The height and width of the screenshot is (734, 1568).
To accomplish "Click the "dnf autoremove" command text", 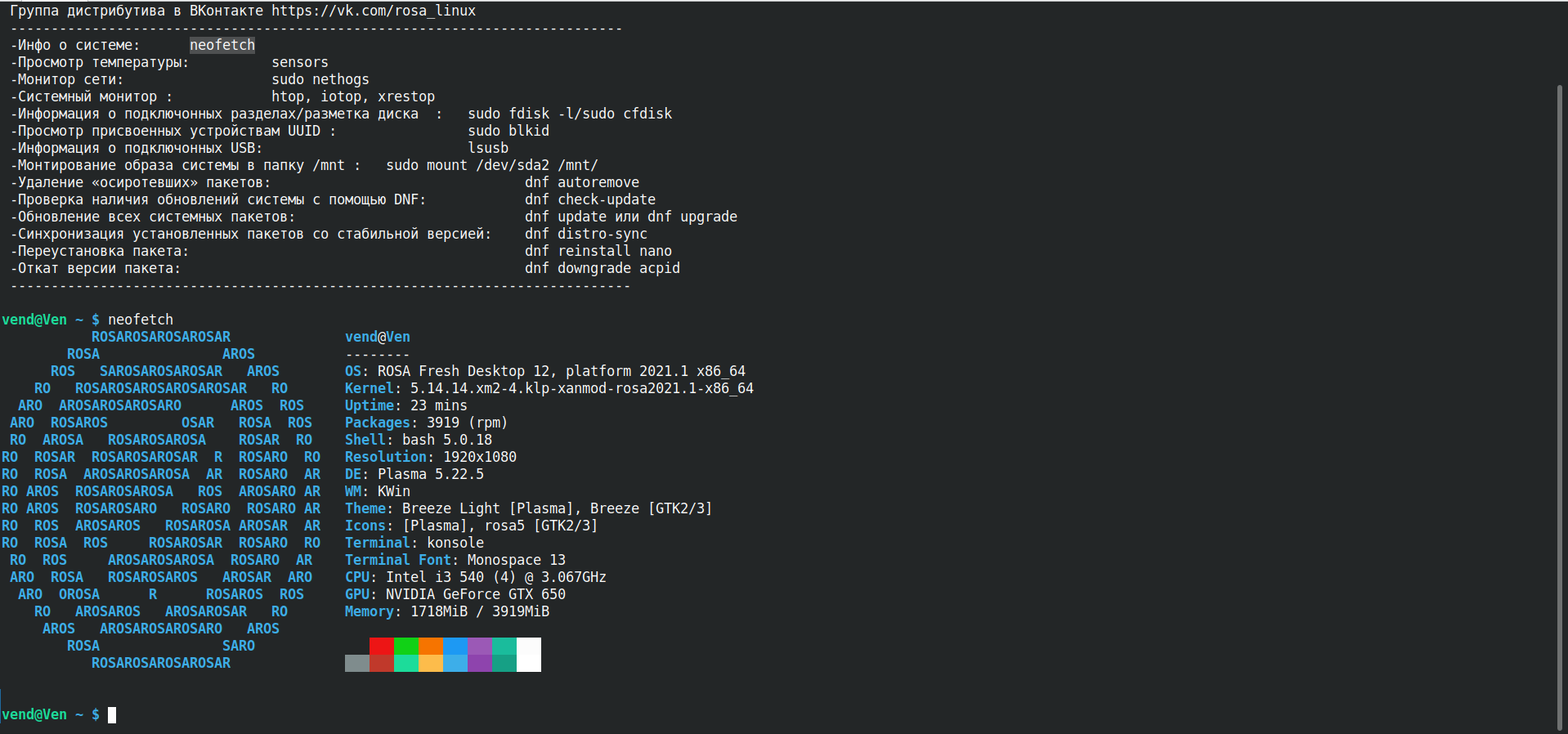I will click(x=582, y=182).
